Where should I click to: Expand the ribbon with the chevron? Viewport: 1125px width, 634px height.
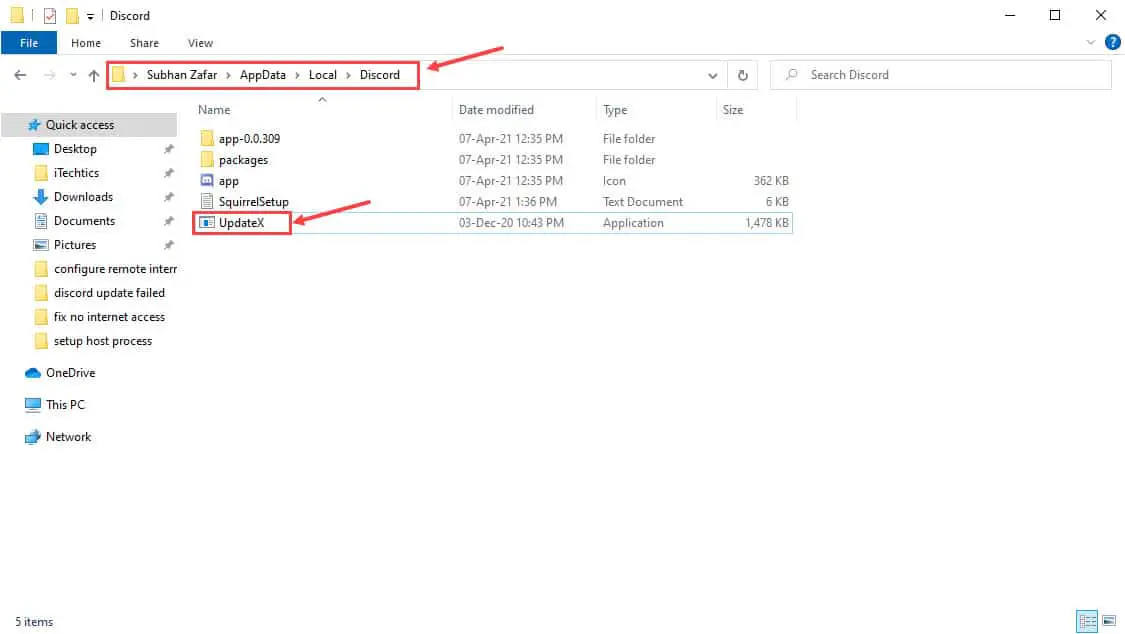coord(1091,42)
